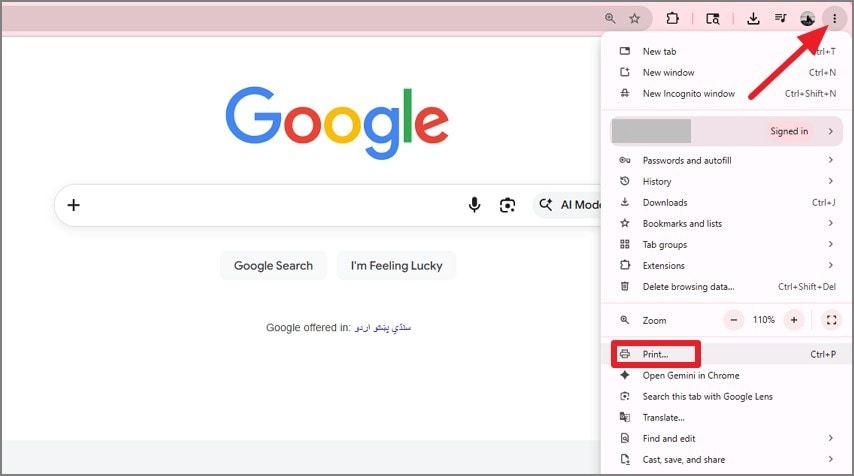Click the tab search icon in toolbar
854x476 pixels.
[712, 19]
